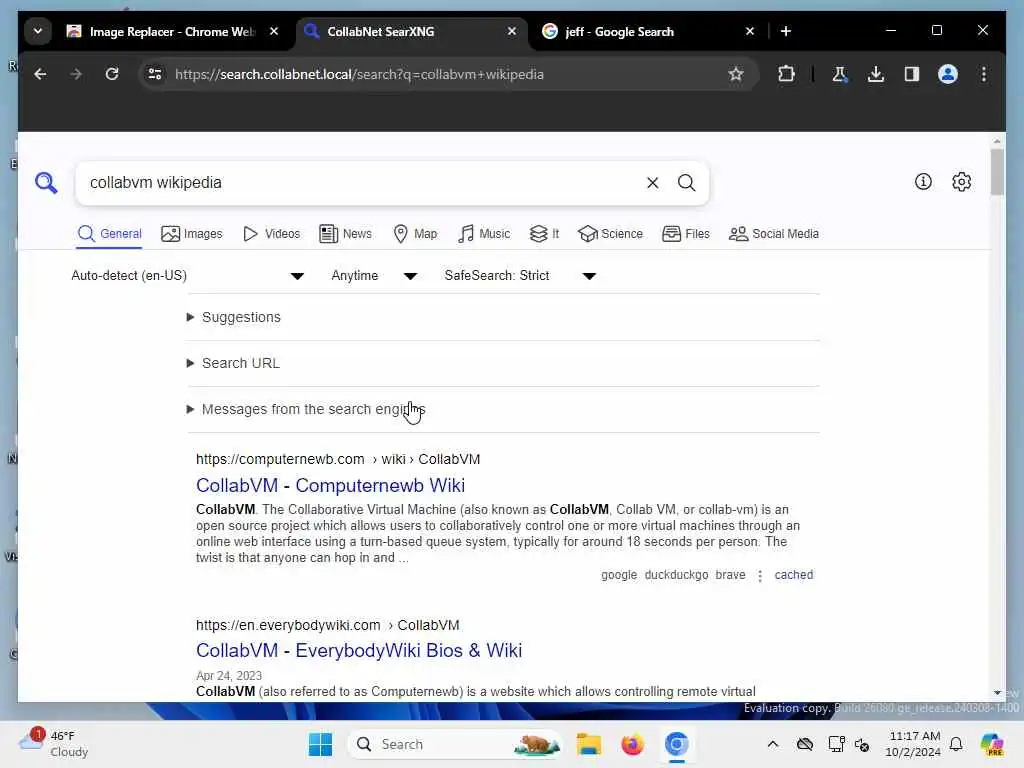
Task: Click the duckduckgo engine label
Action: click(676, 575)
